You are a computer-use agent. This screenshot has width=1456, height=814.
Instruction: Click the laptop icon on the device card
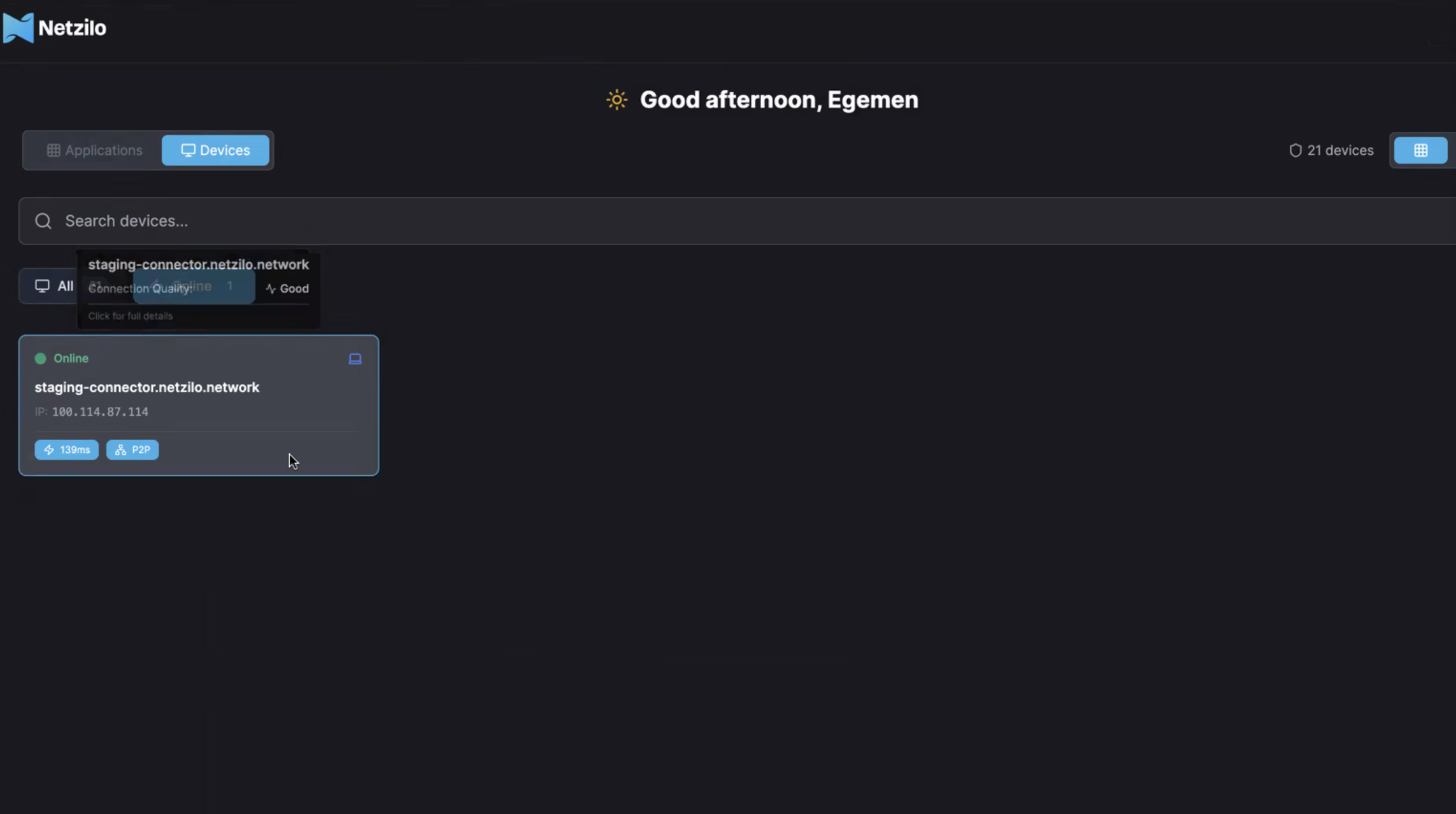point(355,359)
